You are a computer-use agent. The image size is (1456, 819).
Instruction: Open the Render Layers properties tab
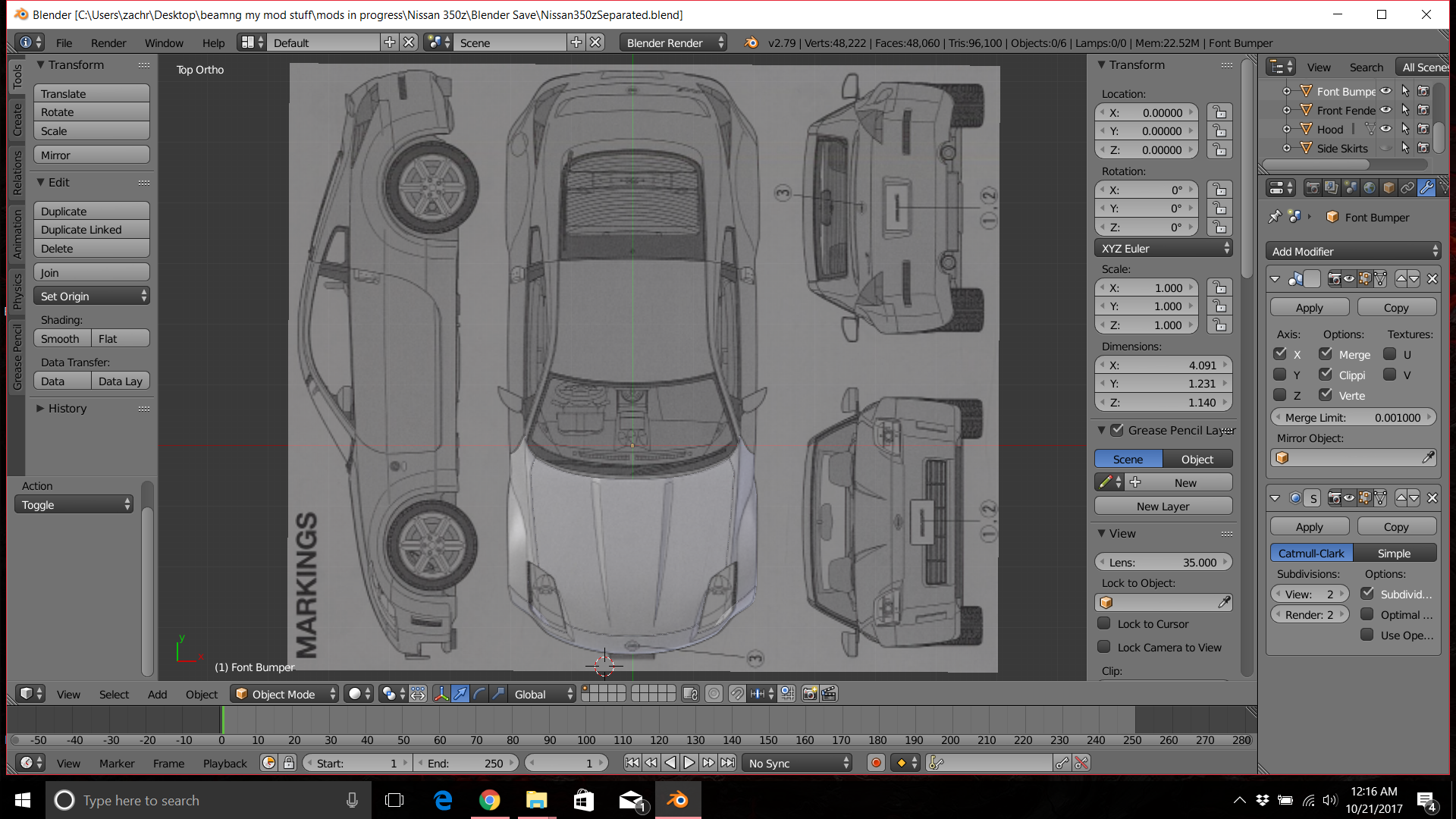(1332, 187)
